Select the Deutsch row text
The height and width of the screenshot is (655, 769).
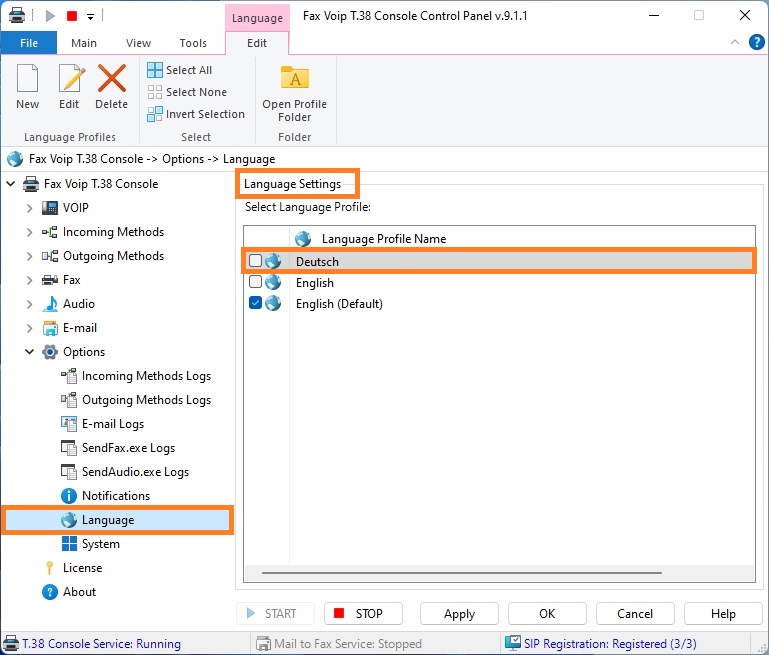point(317,262)
